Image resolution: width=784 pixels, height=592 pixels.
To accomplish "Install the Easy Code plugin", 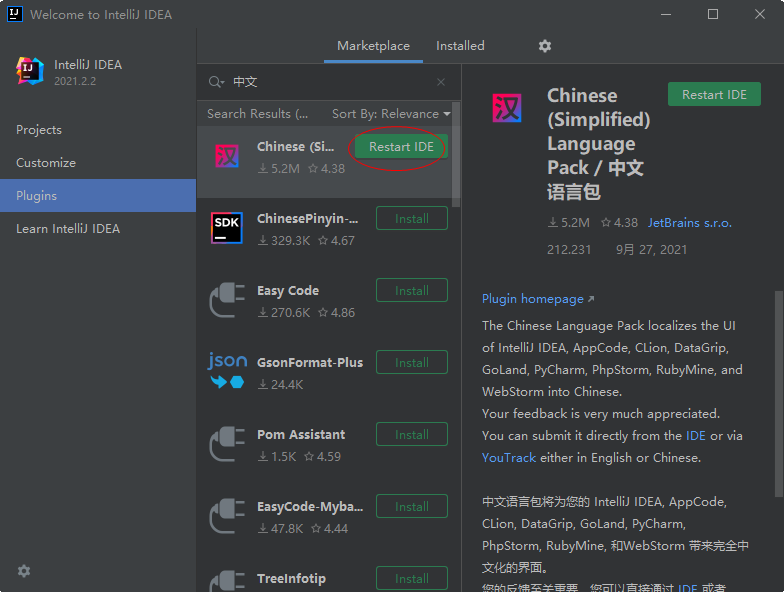I will point(412,290).
